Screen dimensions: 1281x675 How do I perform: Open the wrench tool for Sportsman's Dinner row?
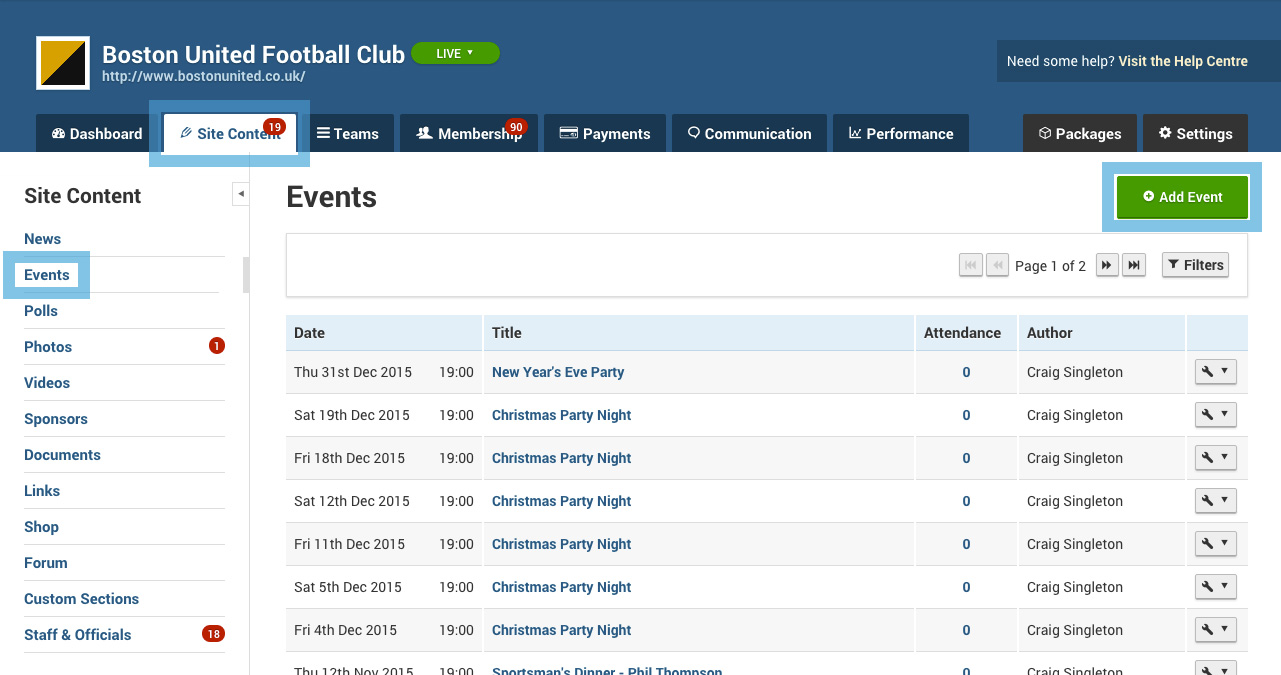[1210, 669]
